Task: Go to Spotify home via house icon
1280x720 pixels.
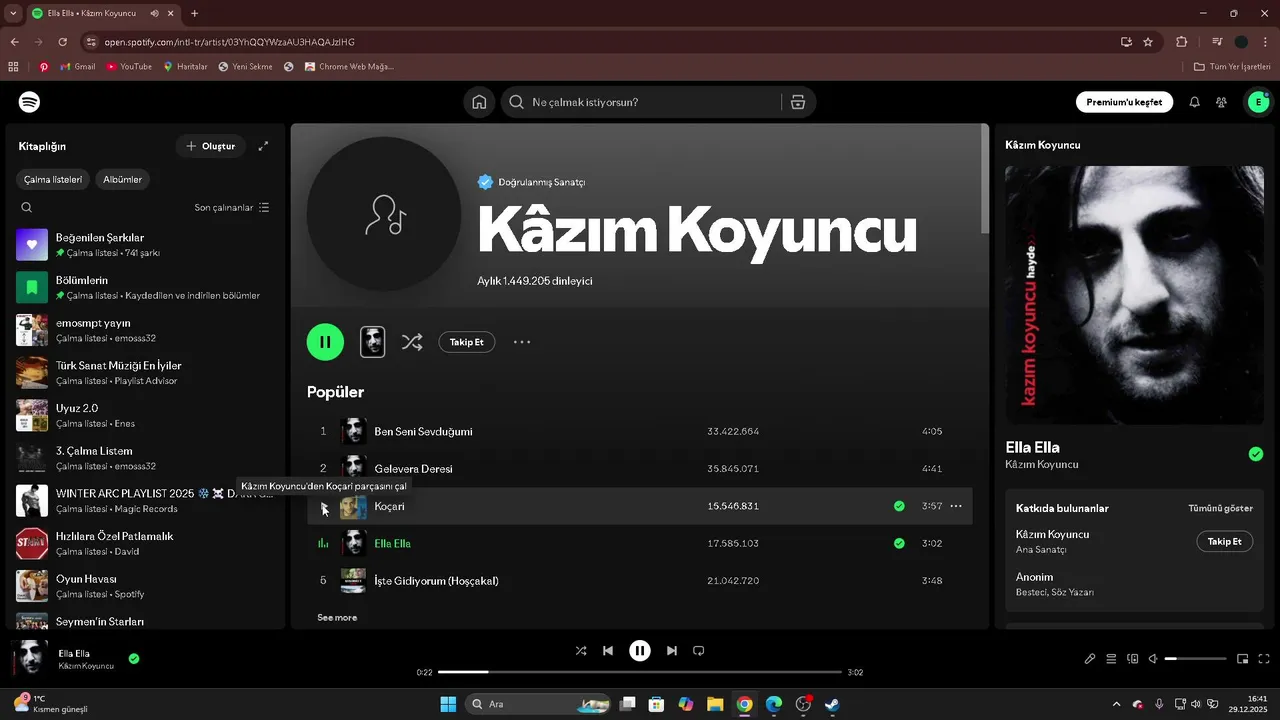Action: (479, 102)
